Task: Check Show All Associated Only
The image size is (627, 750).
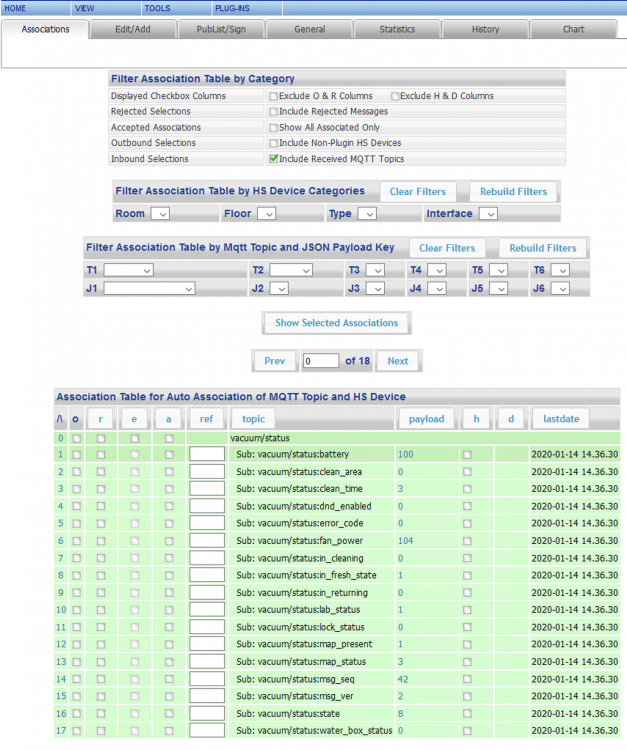Action: (273, 128)
